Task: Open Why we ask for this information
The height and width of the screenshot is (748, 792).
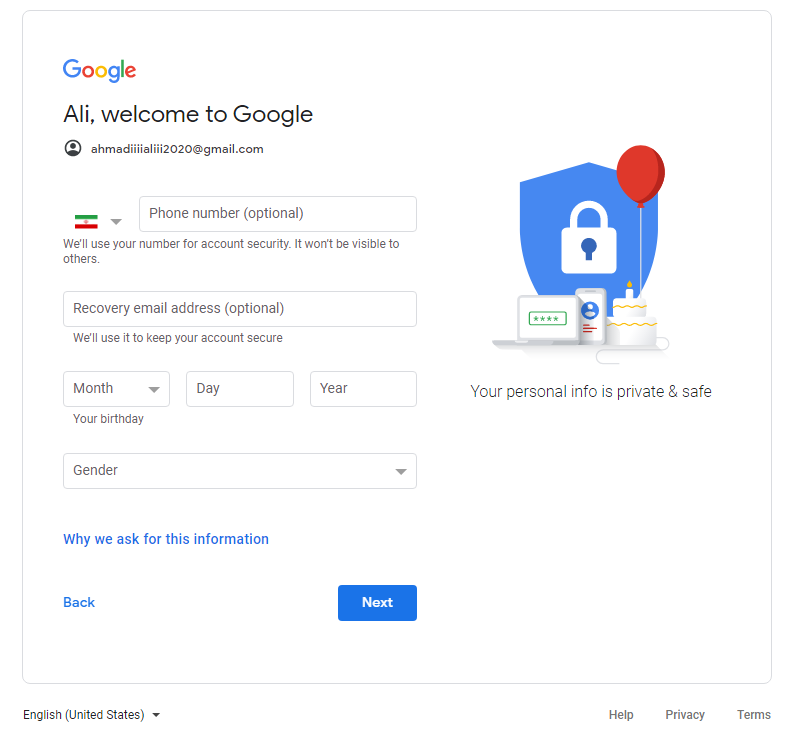Action: tap(166, 539)
